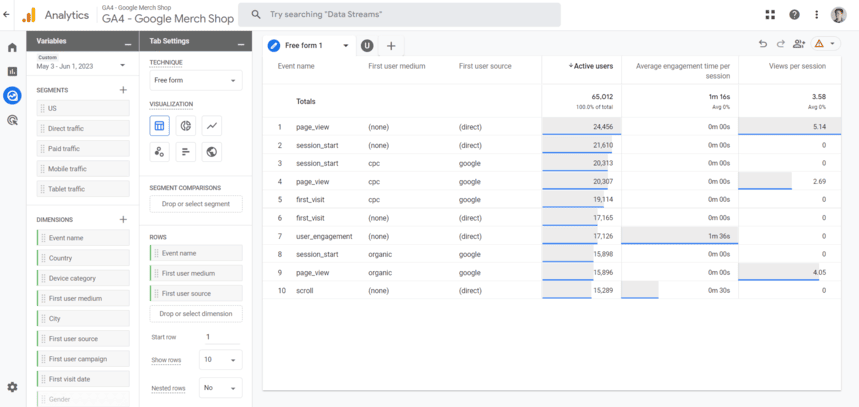Viewport: 859px width, 407px height.
Task: Switch to bar chart visualization
Action: coord(185,152)
